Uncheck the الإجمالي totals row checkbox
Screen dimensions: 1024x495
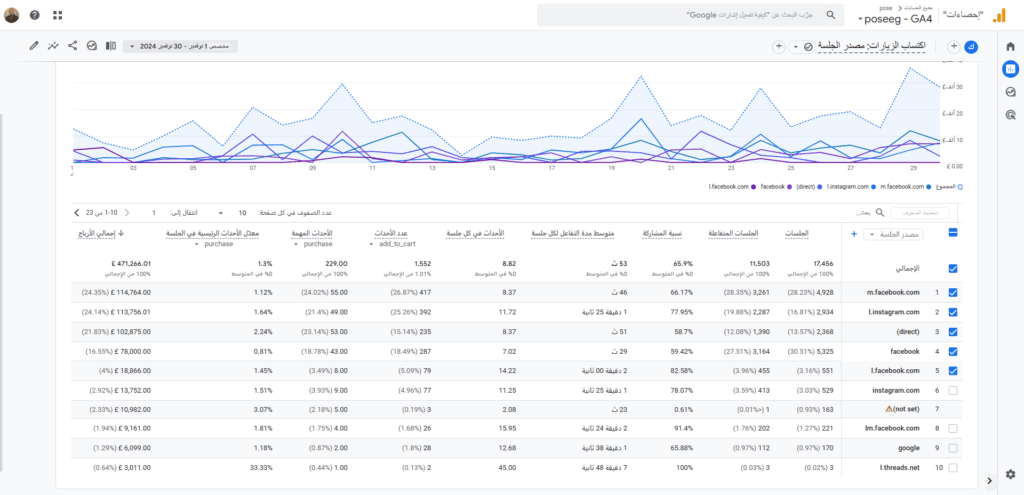pos(952,268)
